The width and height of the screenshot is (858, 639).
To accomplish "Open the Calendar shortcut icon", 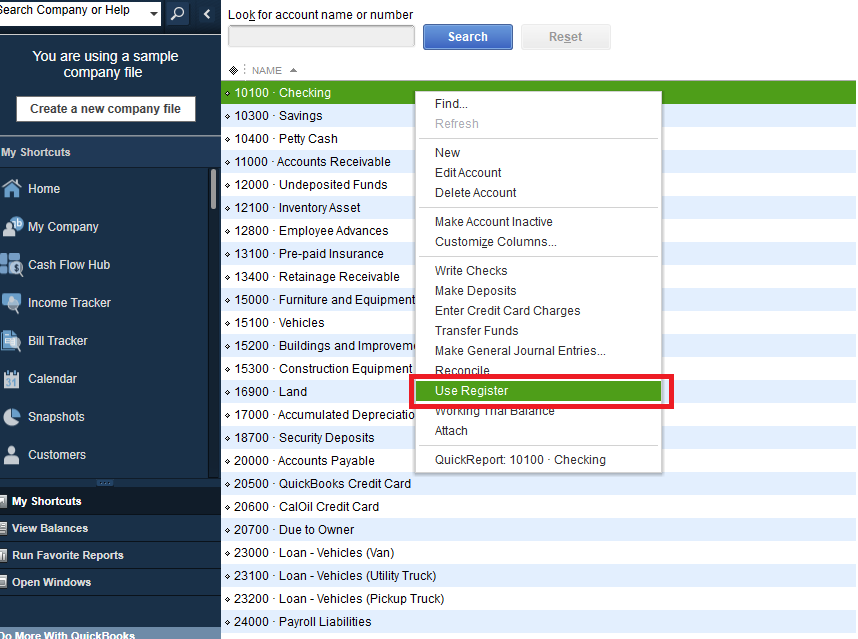I will point(11,379).
